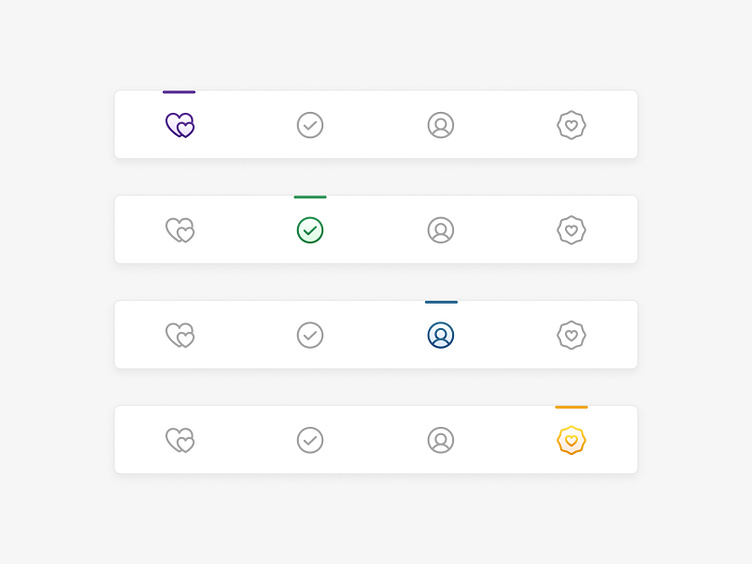Click the active orange heart badge icon

(x=571, y=440)
